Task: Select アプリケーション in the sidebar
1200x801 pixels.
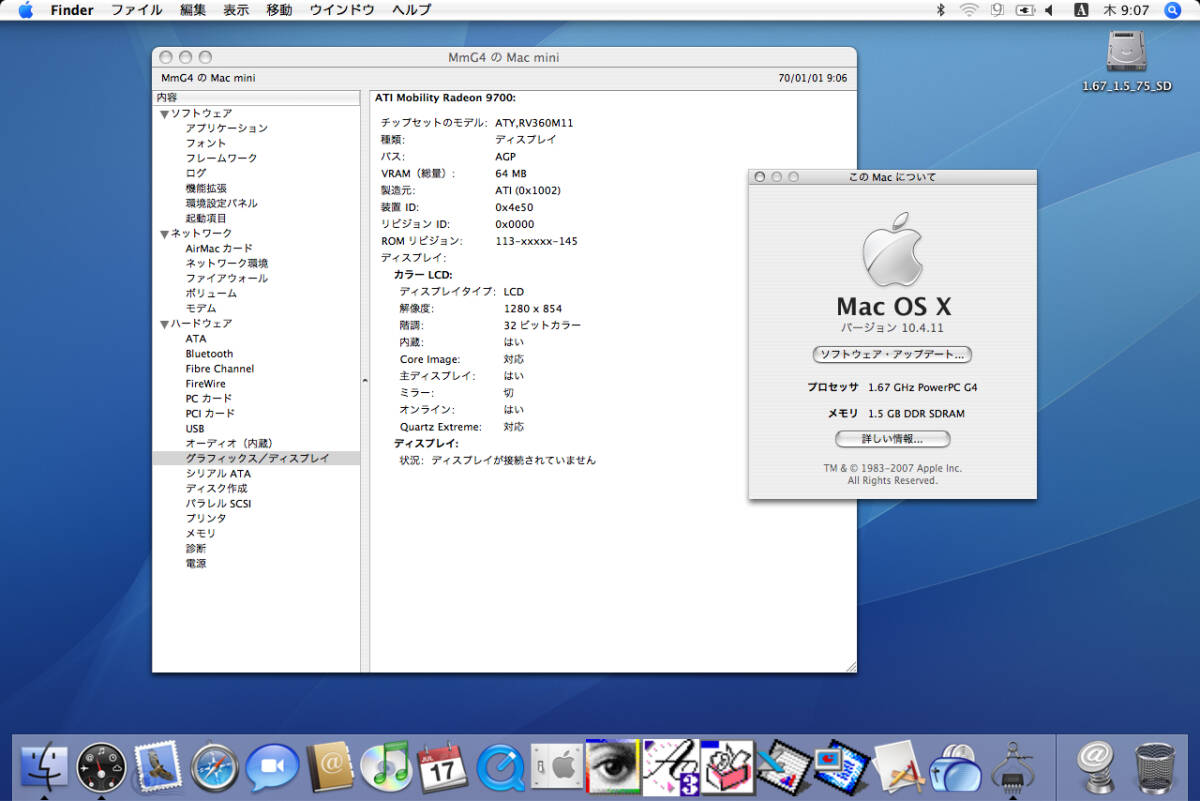Action: pos(227,128)
